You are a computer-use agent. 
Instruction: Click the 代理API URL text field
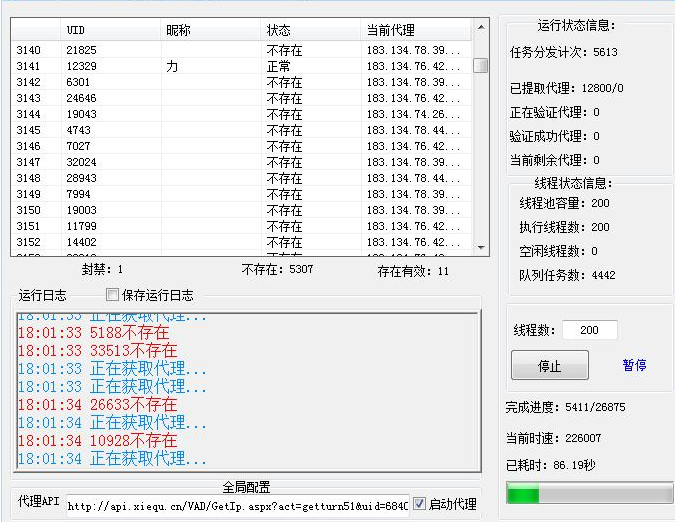(x=238, y=504)
